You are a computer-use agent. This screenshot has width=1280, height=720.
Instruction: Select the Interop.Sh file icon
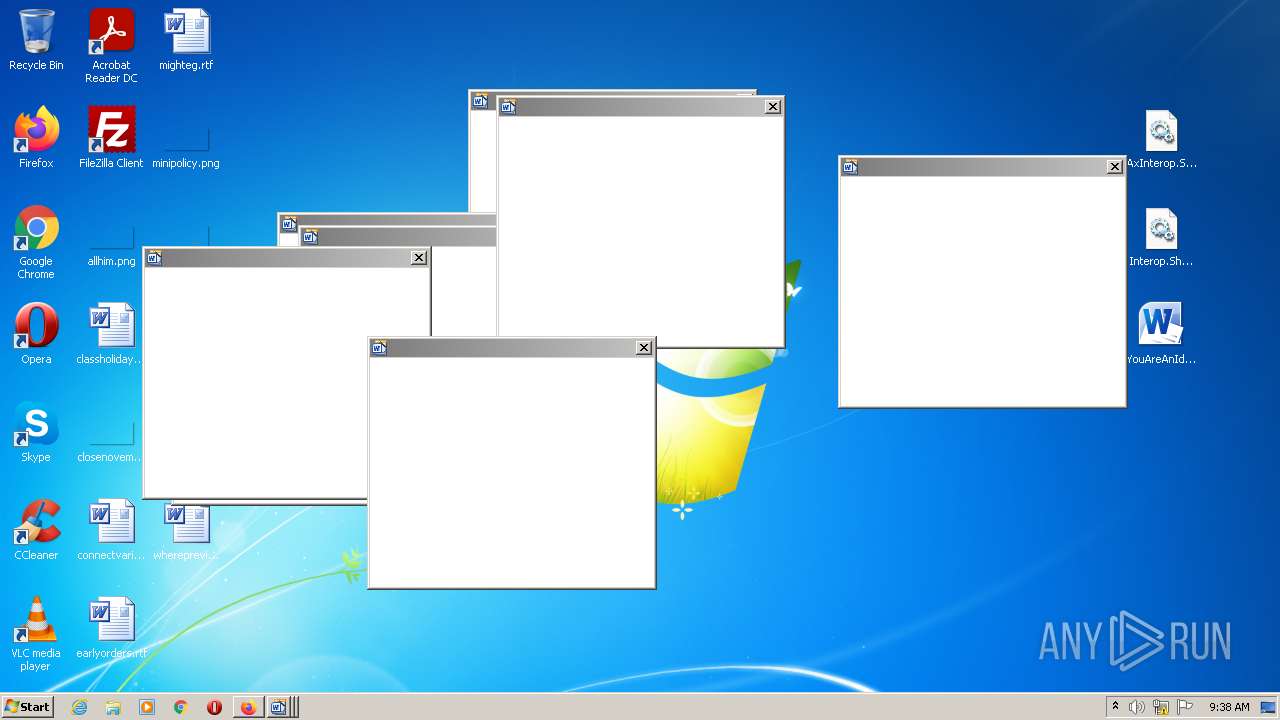1161,236
